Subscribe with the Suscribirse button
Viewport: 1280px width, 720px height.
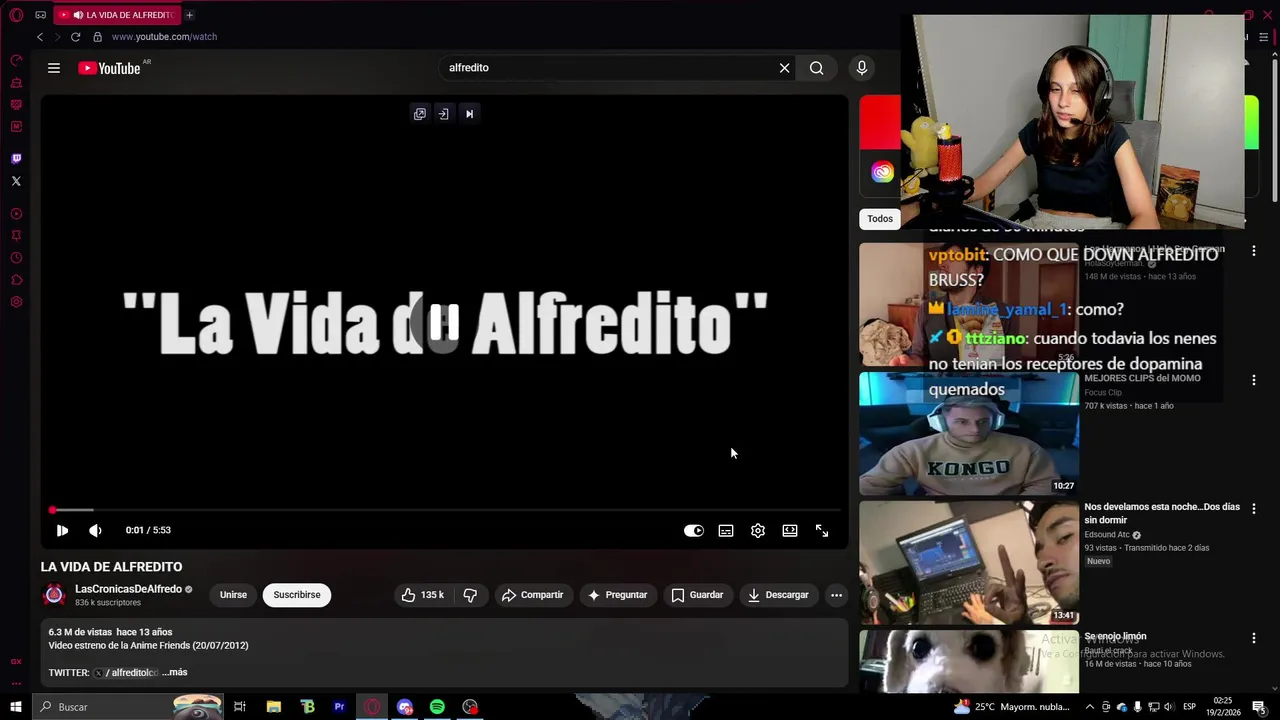click(297, 595)
